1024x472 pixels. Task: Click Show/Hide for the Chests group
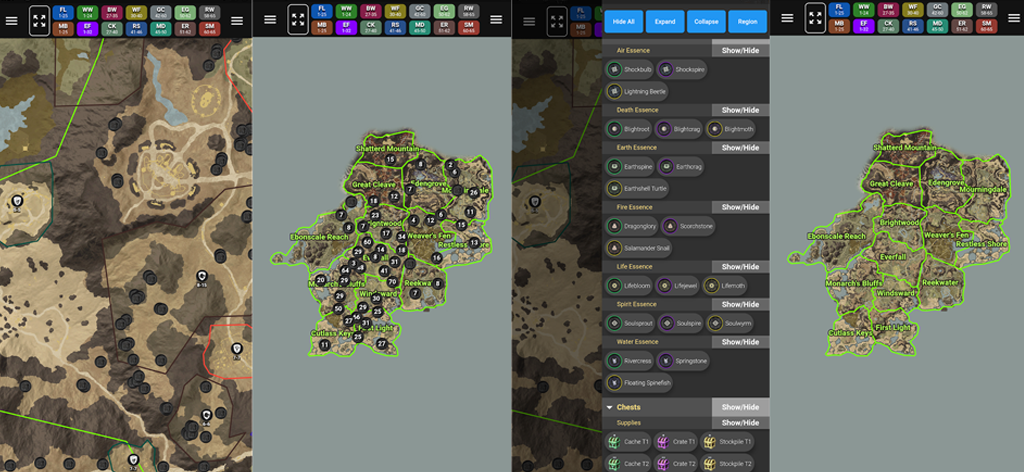pyautogui.click(x=740, y=407)
